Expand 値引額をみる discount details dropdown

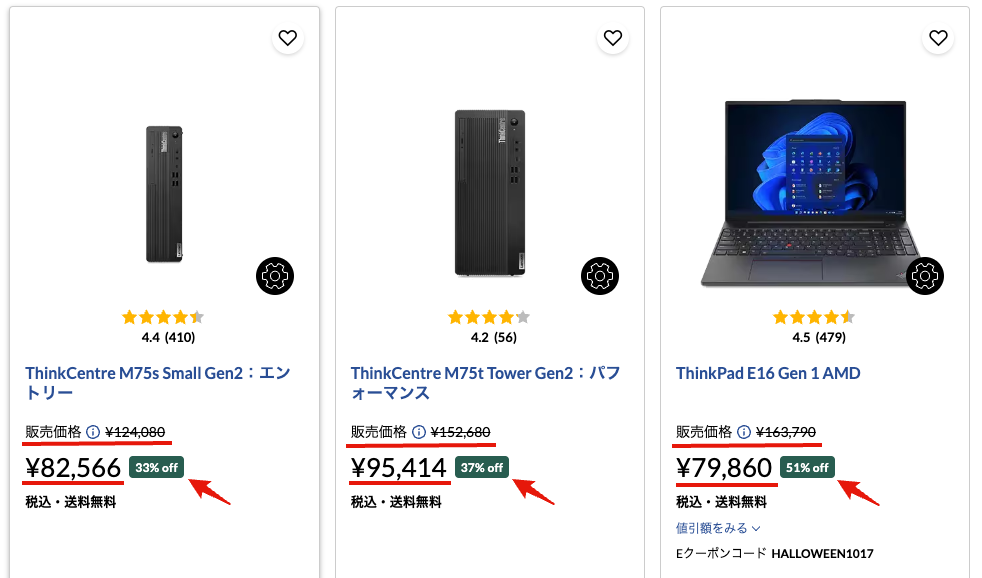(718, 528)
